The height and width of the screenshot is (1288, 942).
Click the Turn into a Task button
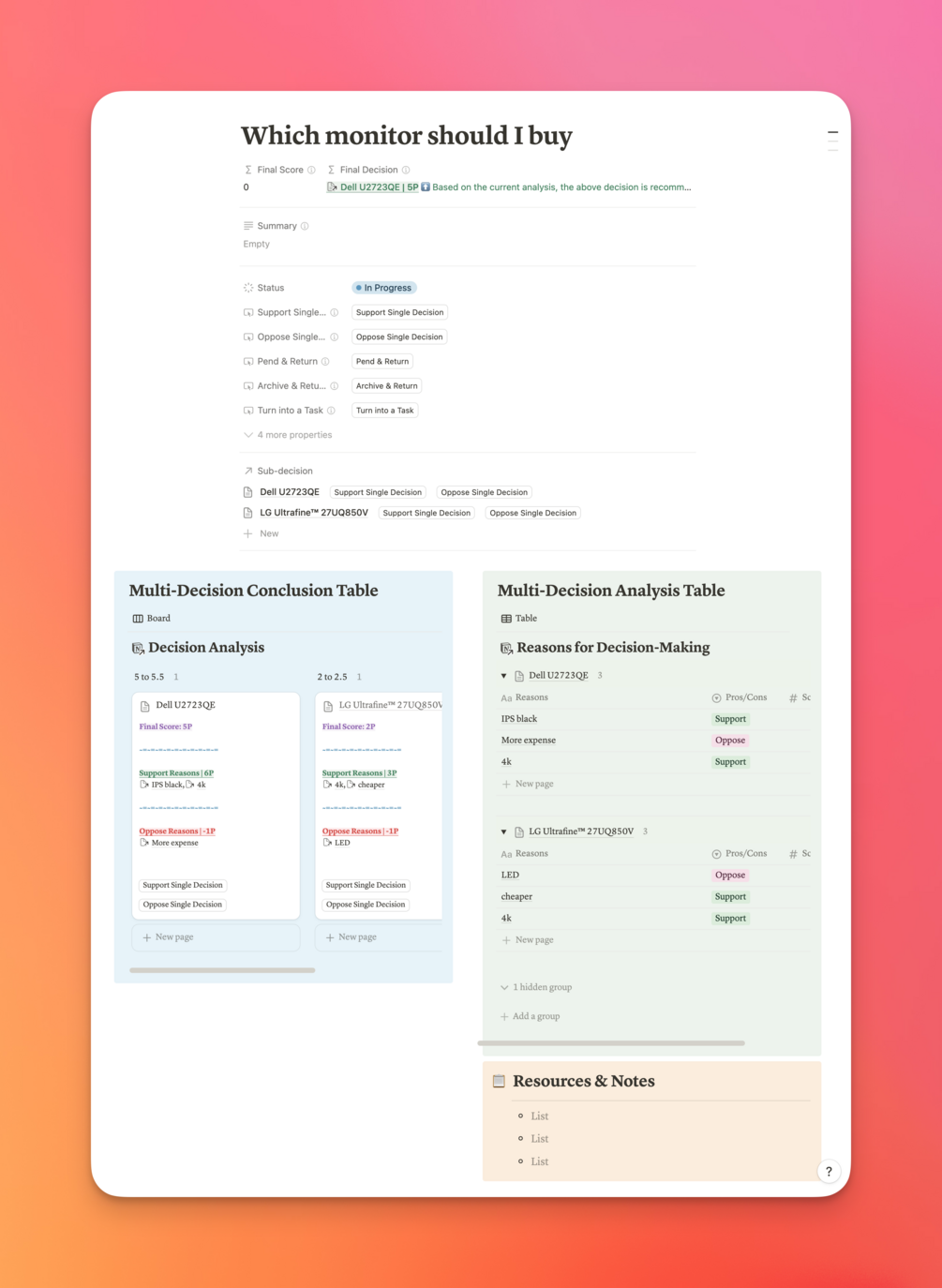pyautogui.click(x=385, y=411)
